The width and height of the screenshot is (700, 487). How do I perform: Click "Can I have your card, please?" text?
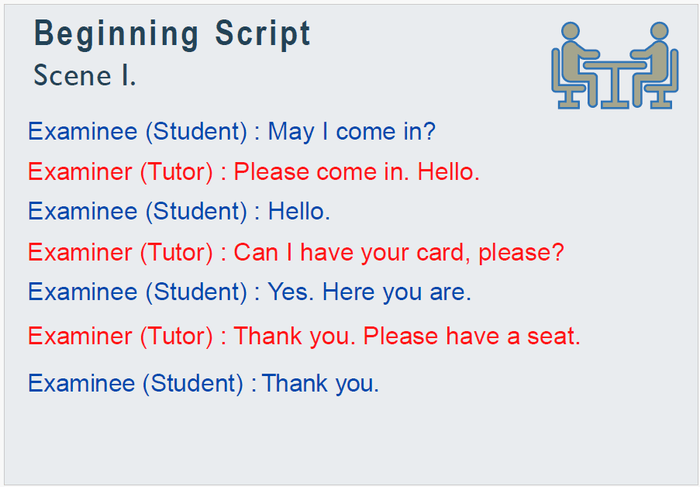tap(399, 252)
